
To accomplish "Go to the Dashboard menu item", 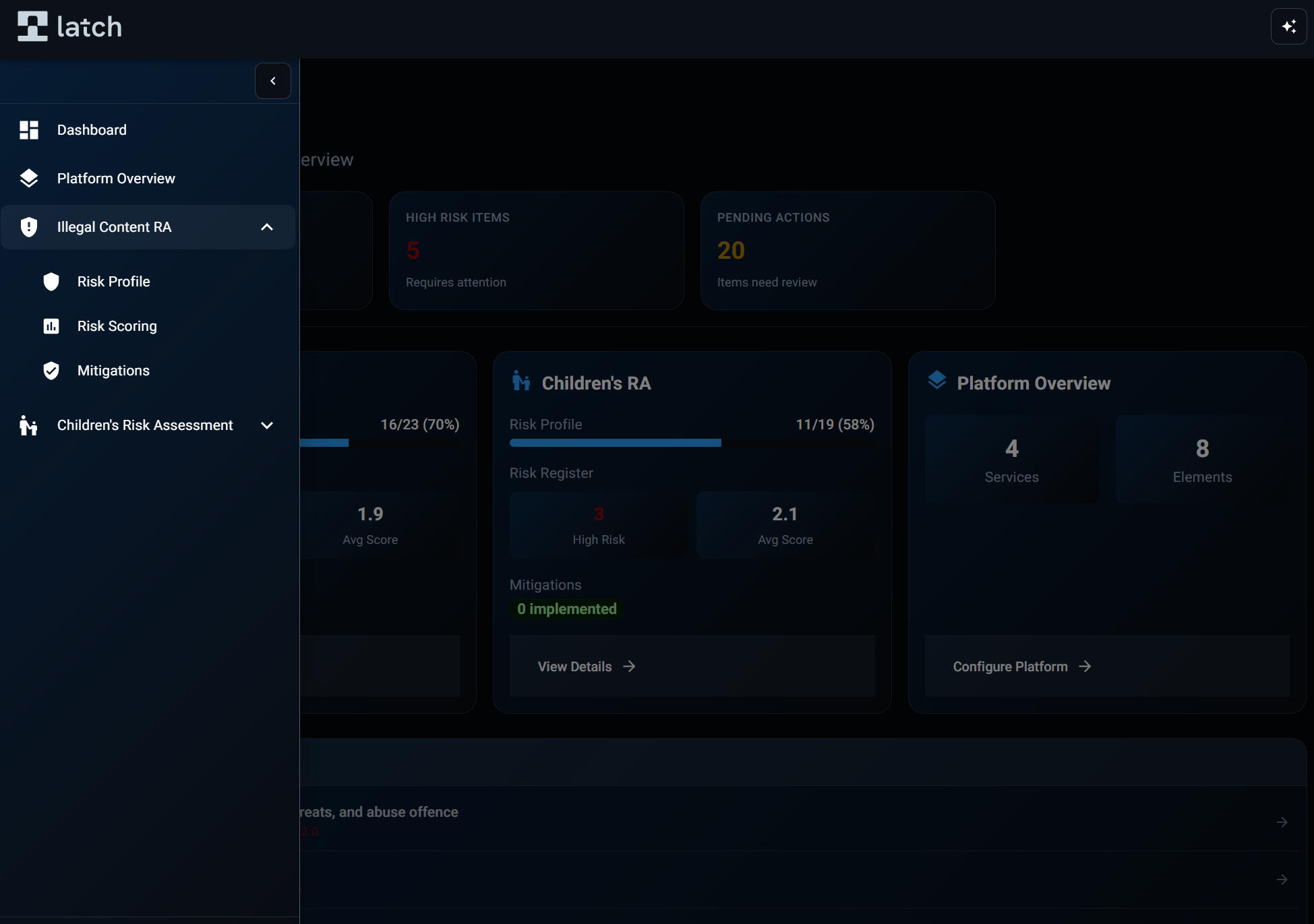I will pyautogui.click(x=92, y=130).
